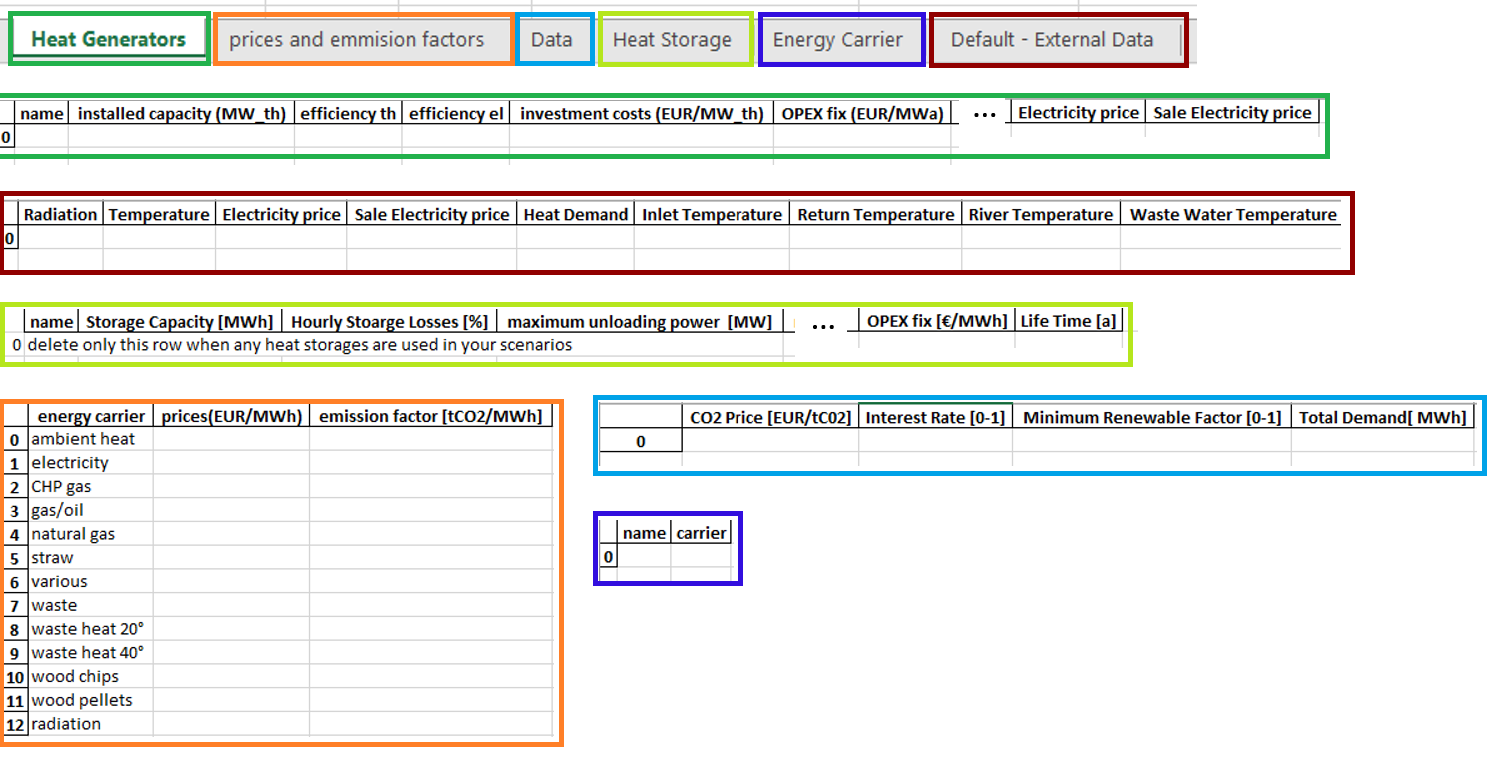Open Default - External Data tab
1508x763 pixels.
click(1052, 40)
